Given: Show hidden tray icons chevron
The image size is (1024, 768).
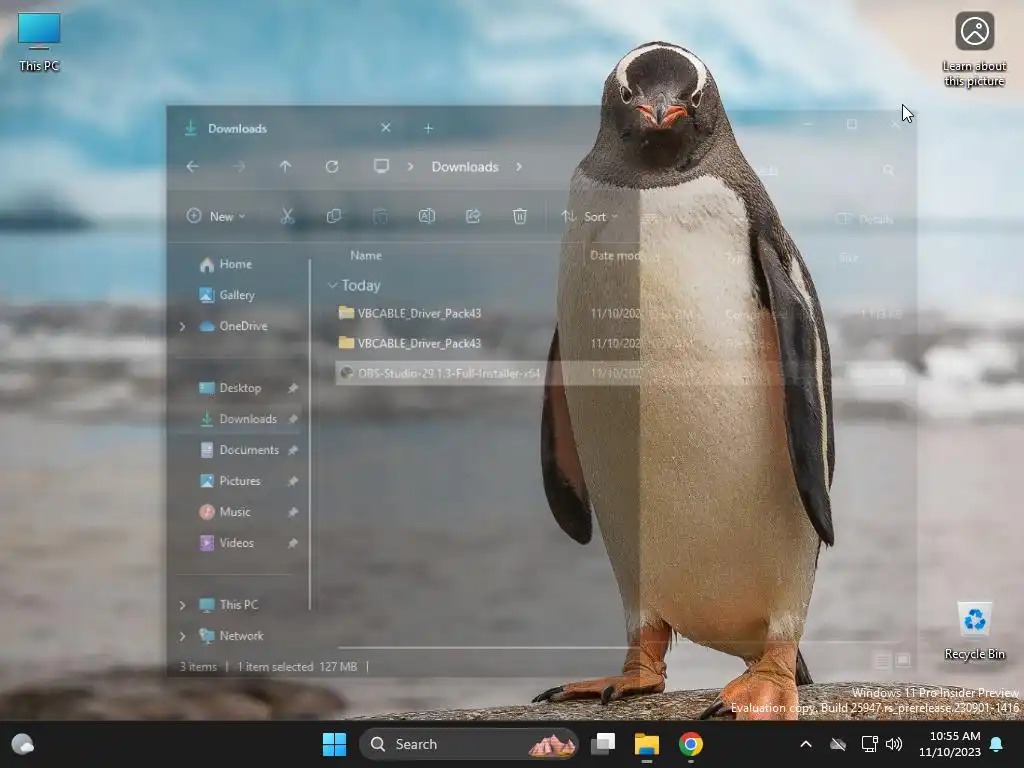Looking at the screenshot, I should coord(806,744).
